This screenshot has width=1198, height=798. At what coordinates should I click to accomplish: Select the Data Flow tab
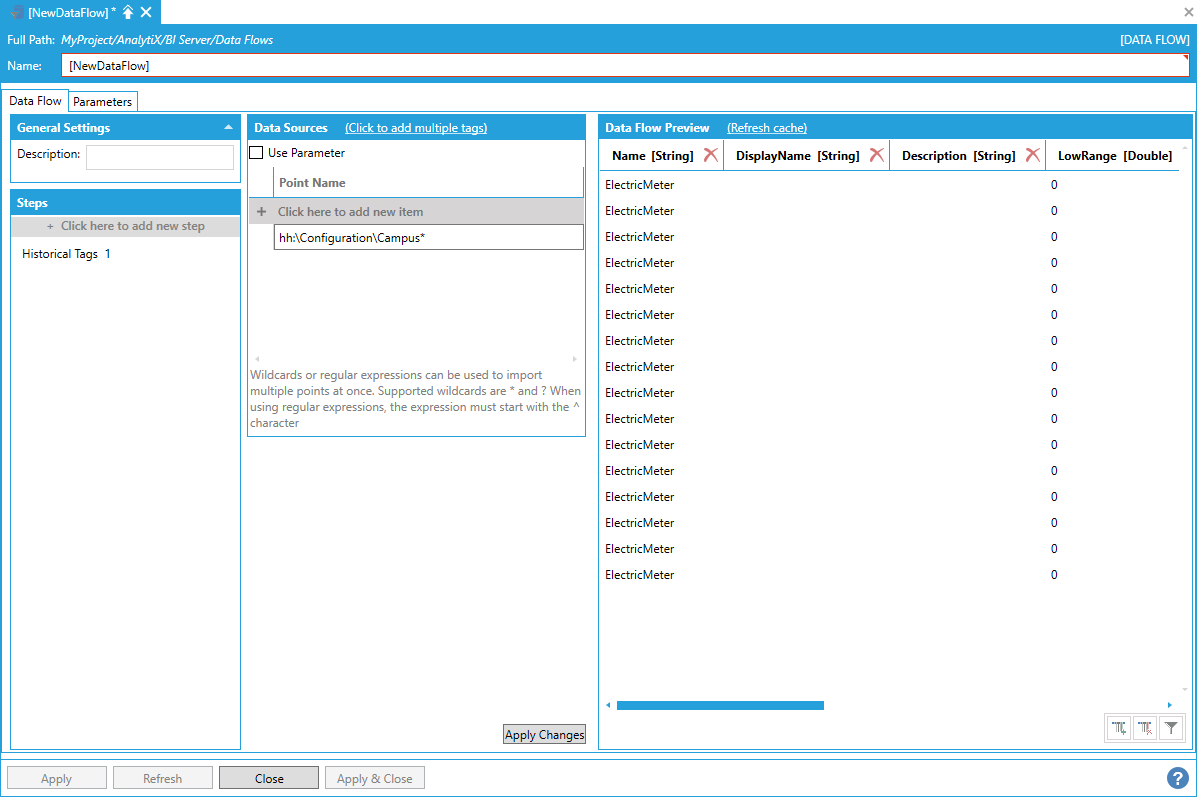pyautogui.click(x=36, y=101)
